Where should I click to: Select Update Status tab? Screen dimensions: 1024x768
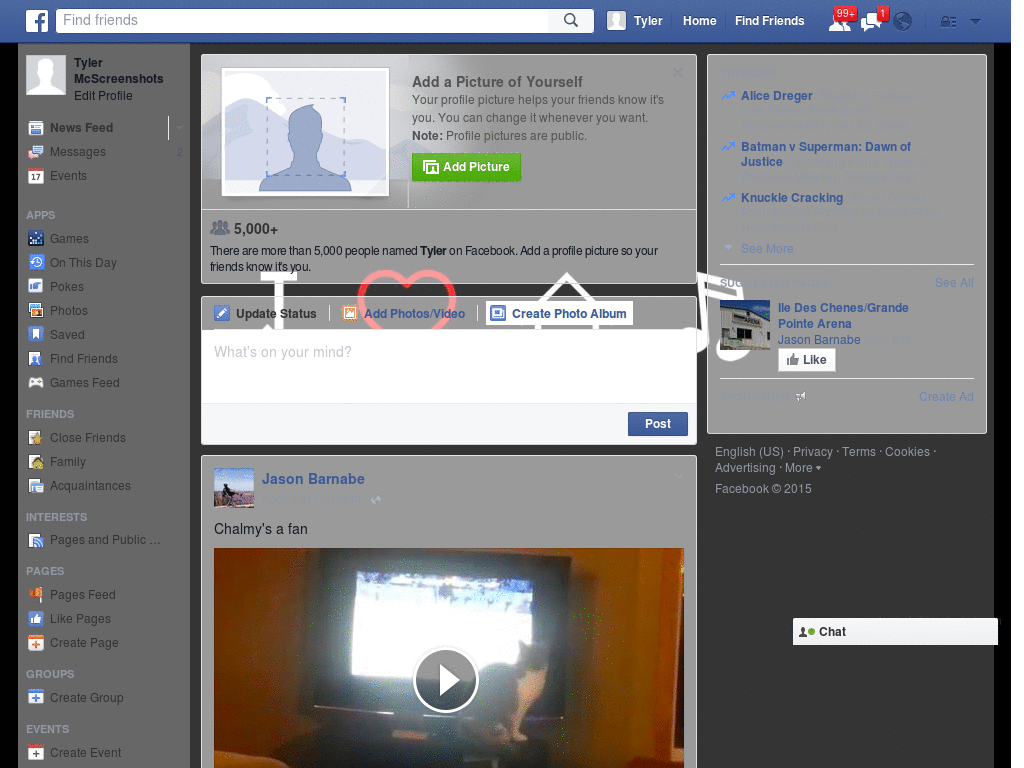pos(266,313)
